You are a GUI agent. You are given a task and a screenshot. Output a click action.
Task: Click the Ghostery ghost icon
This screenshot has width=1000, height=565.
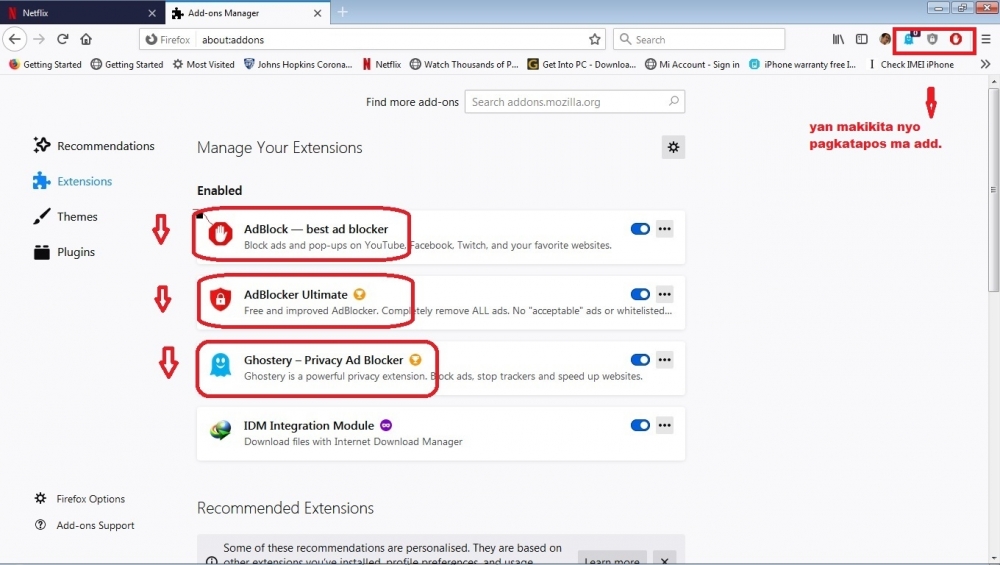[x=220, y=365]
